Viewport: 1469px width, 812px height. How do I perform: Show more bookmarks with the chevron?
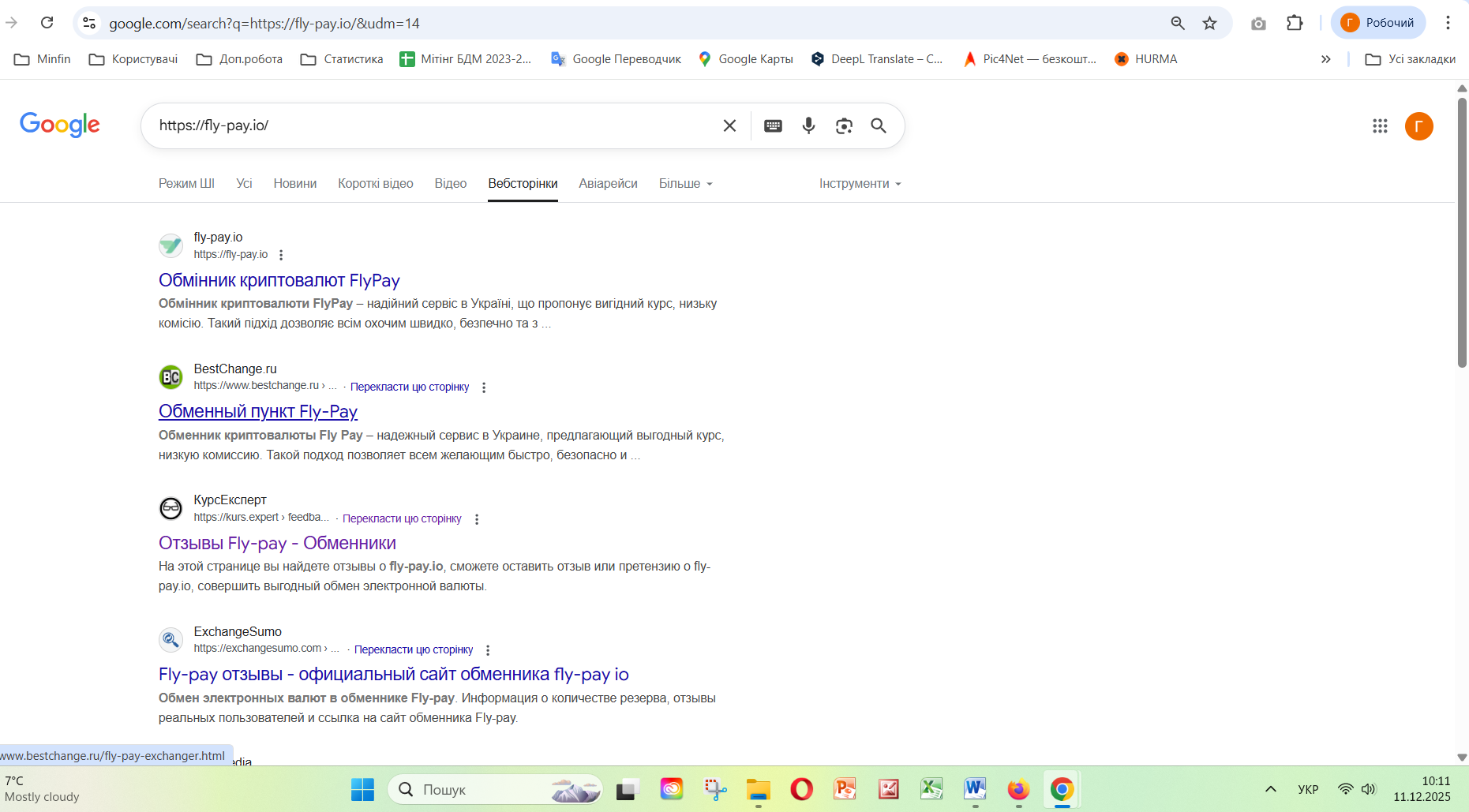1325,59
